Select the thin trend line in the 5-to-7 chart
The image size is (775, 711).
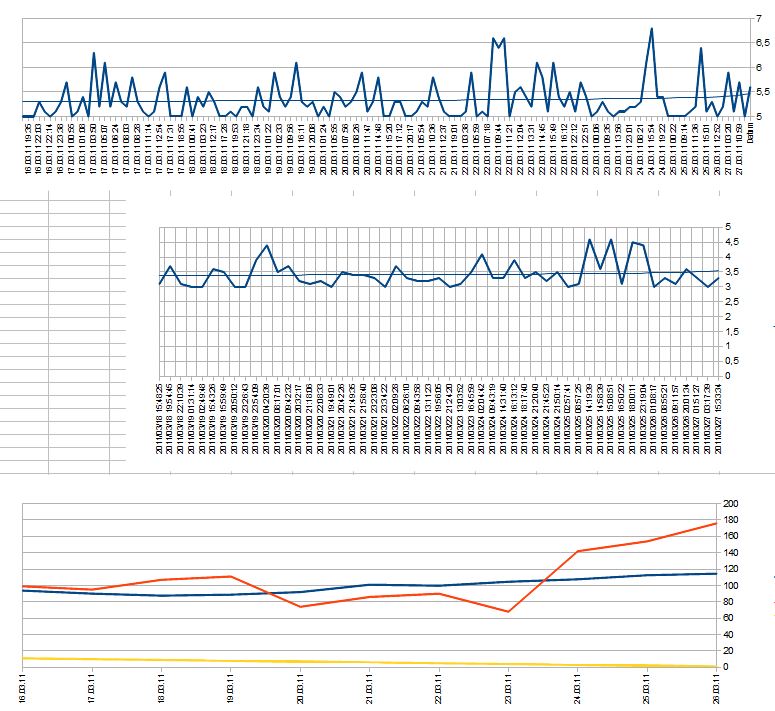click(387, 100)
